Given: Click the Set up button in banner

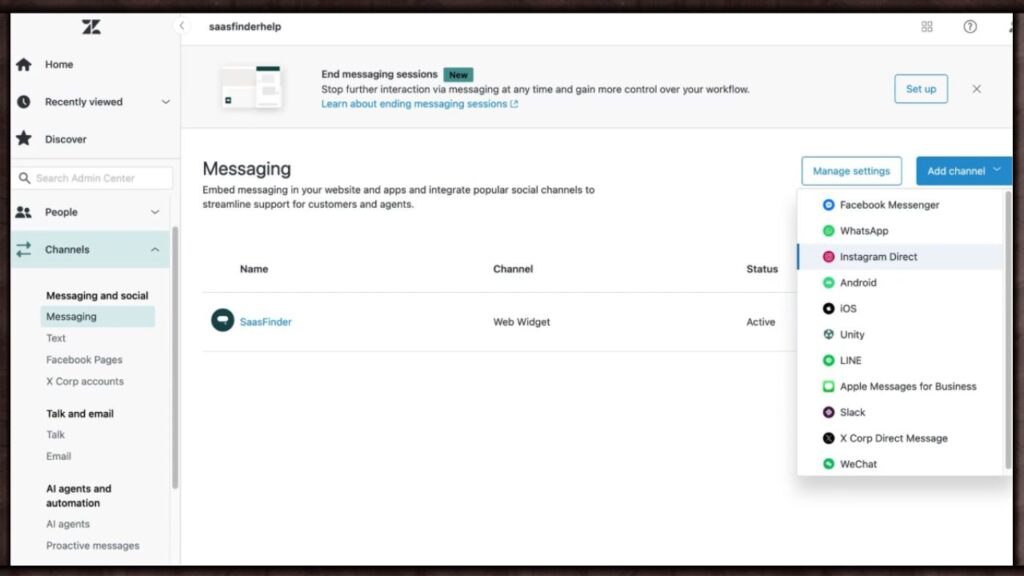Looking at the screenshot, I should tap(921, 89).
